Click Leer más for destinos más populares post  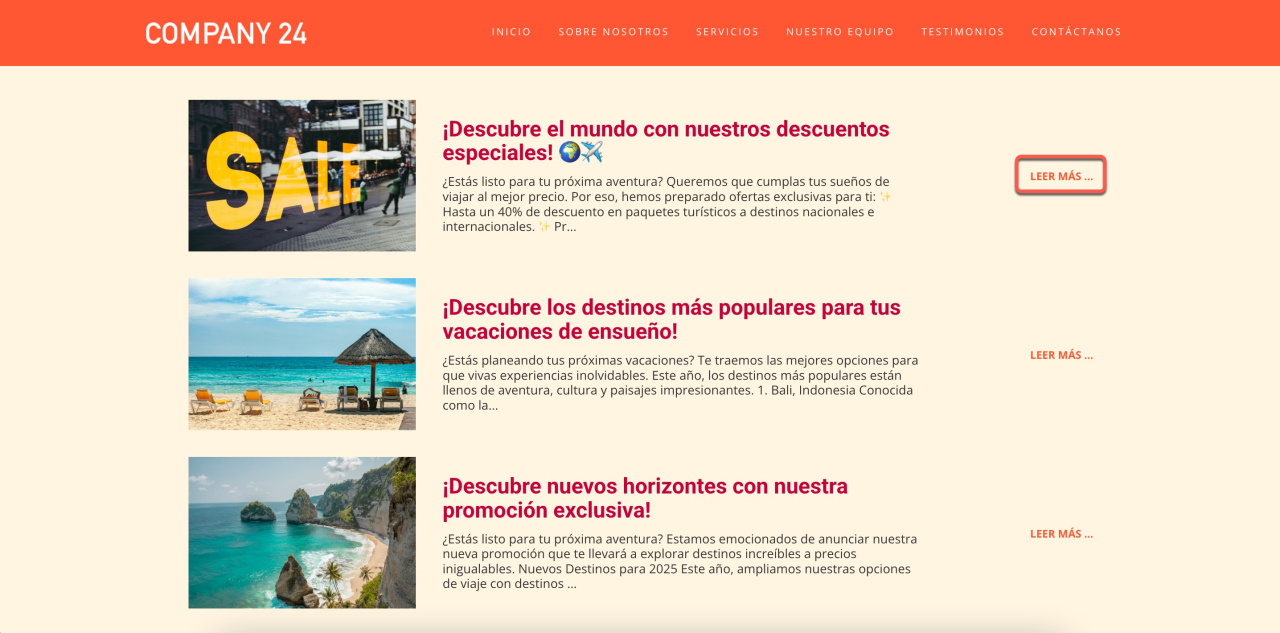click(x=1061, y=355)
